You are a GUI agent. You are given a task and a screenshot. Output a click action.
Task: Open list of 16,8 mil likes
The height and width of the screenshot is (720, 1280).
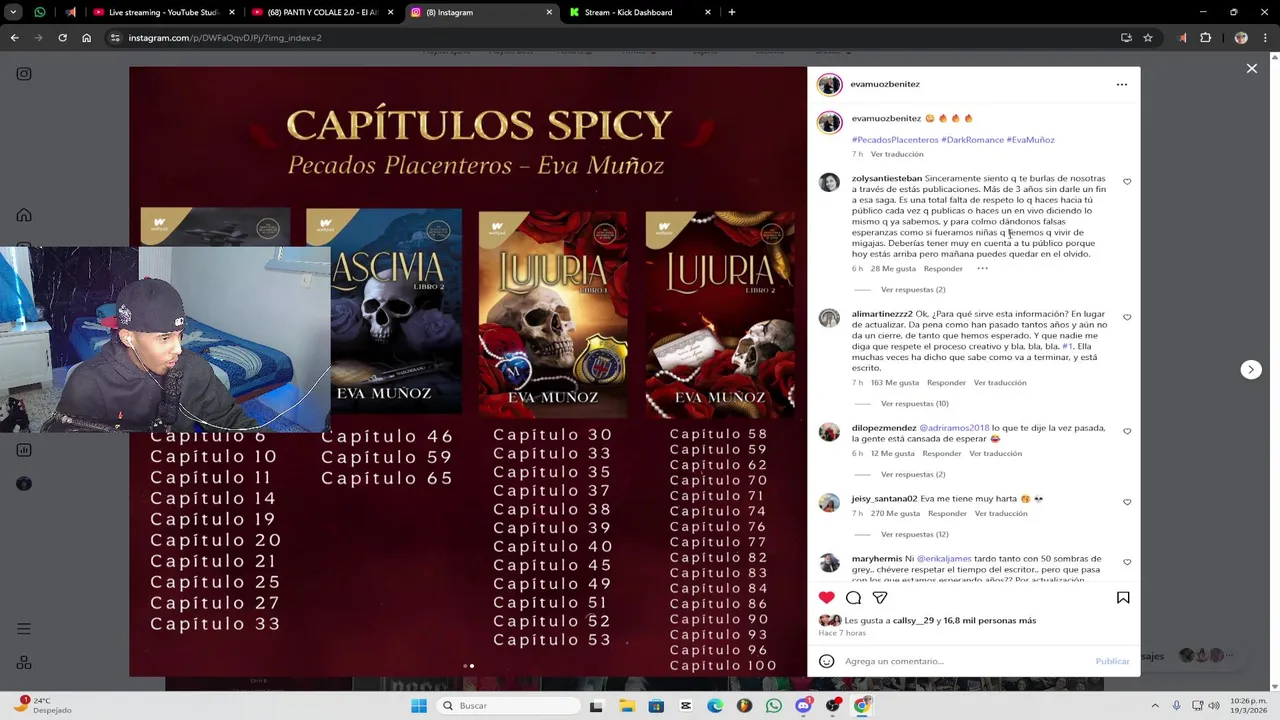[989, 621]
